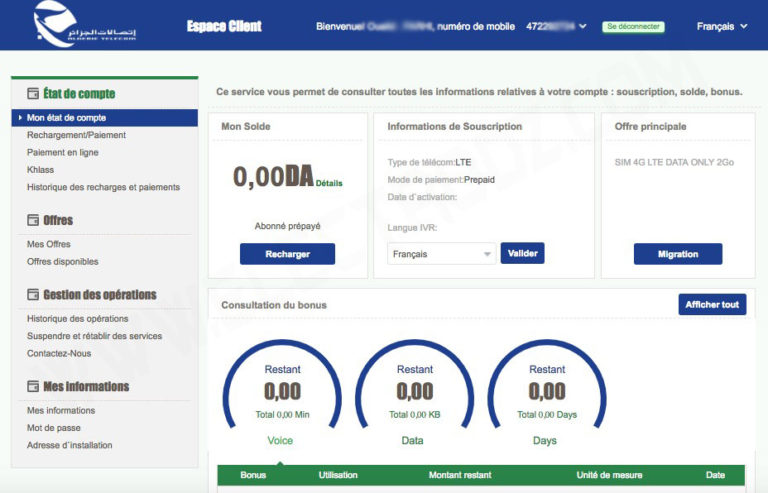The image size is (768, 493).
Task: Open Historique des opérations in sidebar
Action: [x=77, y=319]
